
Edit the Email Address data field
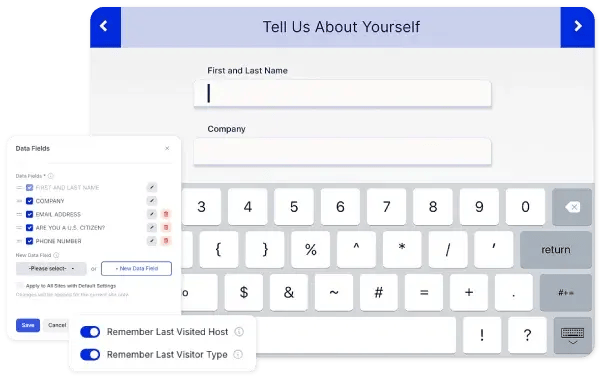(152, 214)
